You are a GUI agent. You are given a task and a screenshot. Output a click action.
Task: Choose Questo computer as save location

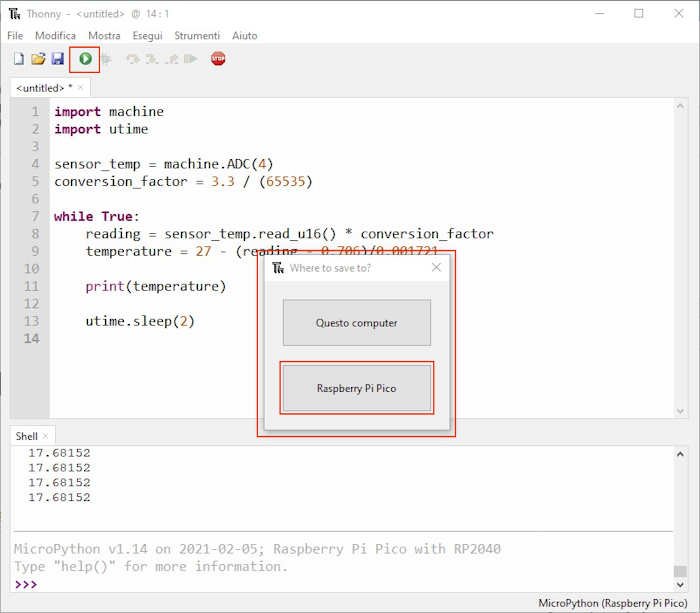coord(356,323)
